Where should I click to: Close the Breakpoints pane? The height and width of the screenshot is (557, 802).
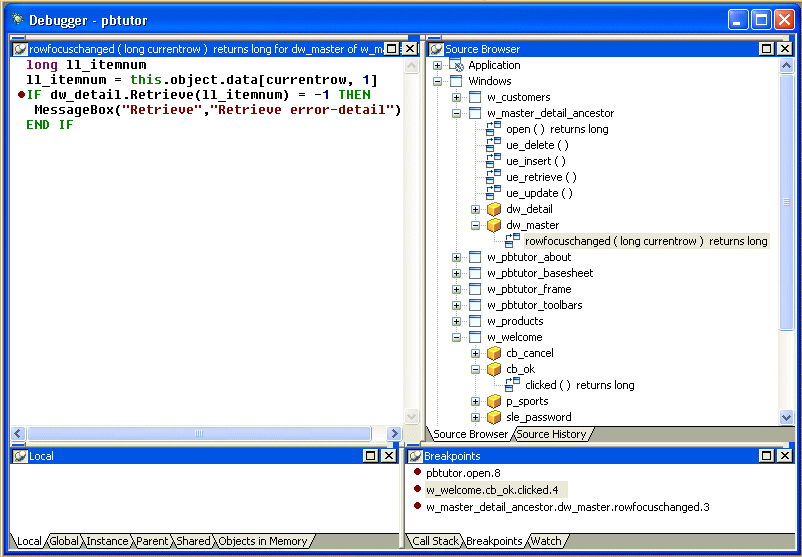(x=785, y=456)
